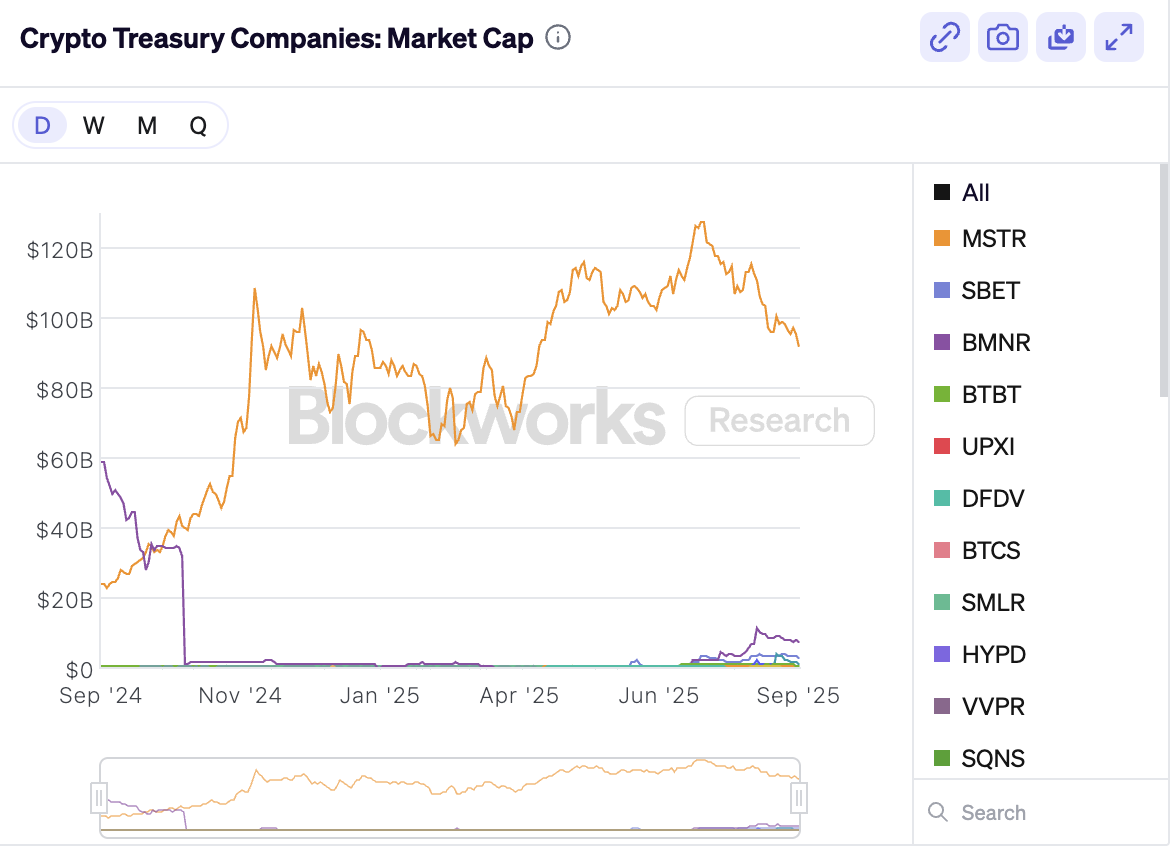1174x850 pixels.
Task: Hide the SBET series in legend
Action: pos(990,291)
